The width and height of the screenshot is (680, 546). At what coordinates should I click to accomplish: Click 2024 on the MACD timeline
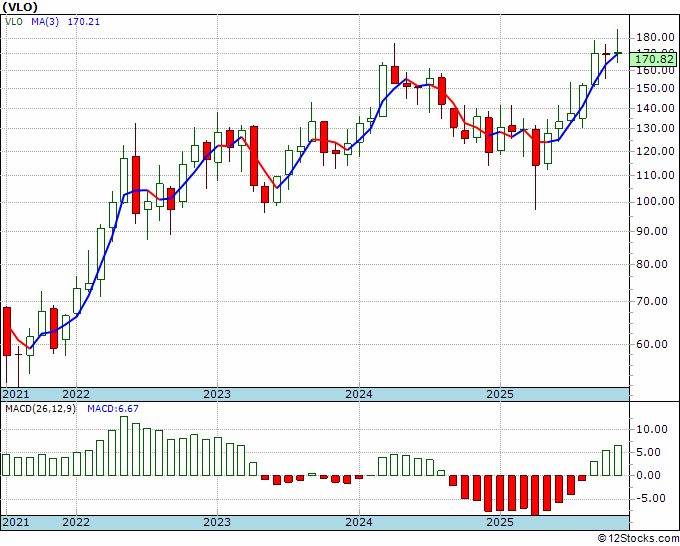tap(359, 522)
